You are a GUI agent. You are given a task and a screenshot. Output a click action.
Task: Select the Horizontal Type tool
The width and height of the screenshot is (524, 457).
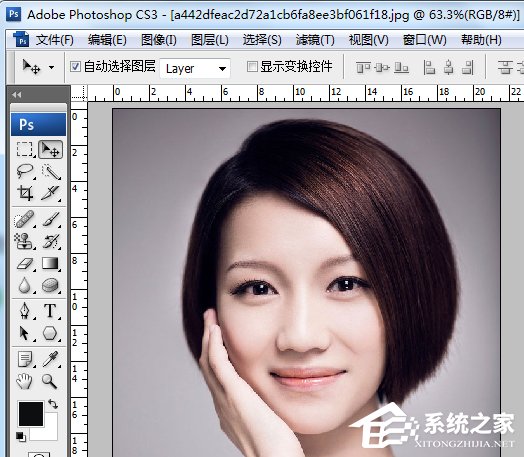[50, 310]
